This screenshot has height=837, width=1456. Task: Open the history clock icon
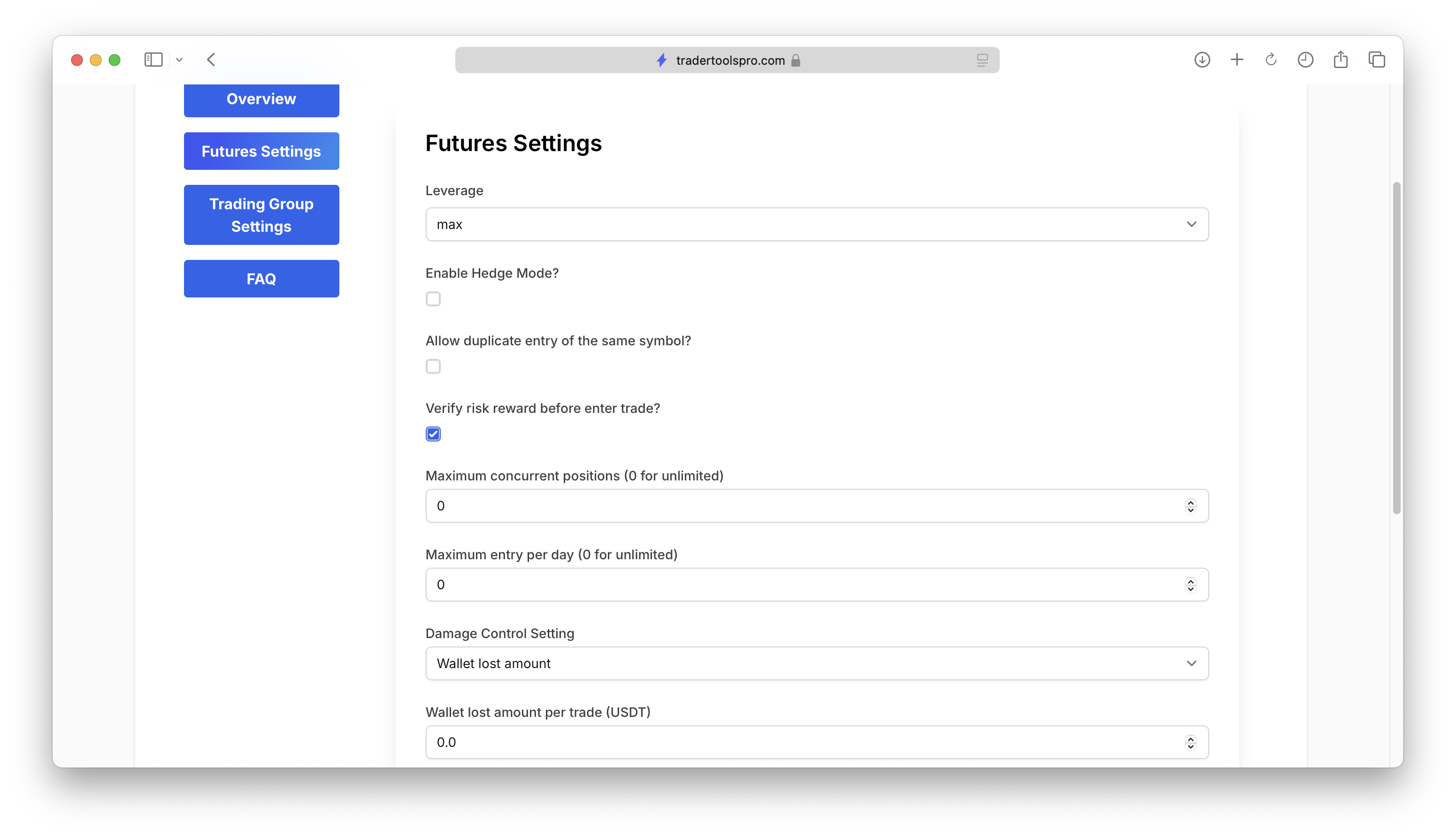point(1305,60)
